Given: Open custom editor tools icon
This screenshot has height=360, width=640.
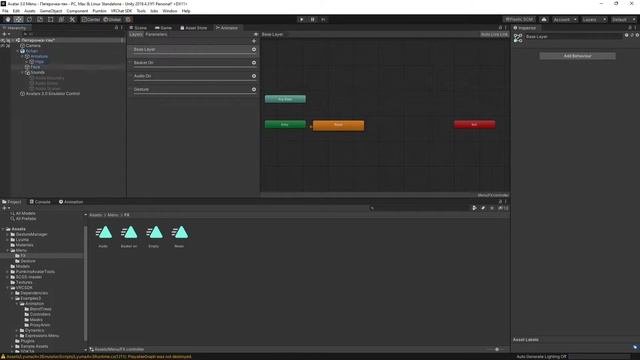Looking at the screenshot, I should (x=72, y=19).
